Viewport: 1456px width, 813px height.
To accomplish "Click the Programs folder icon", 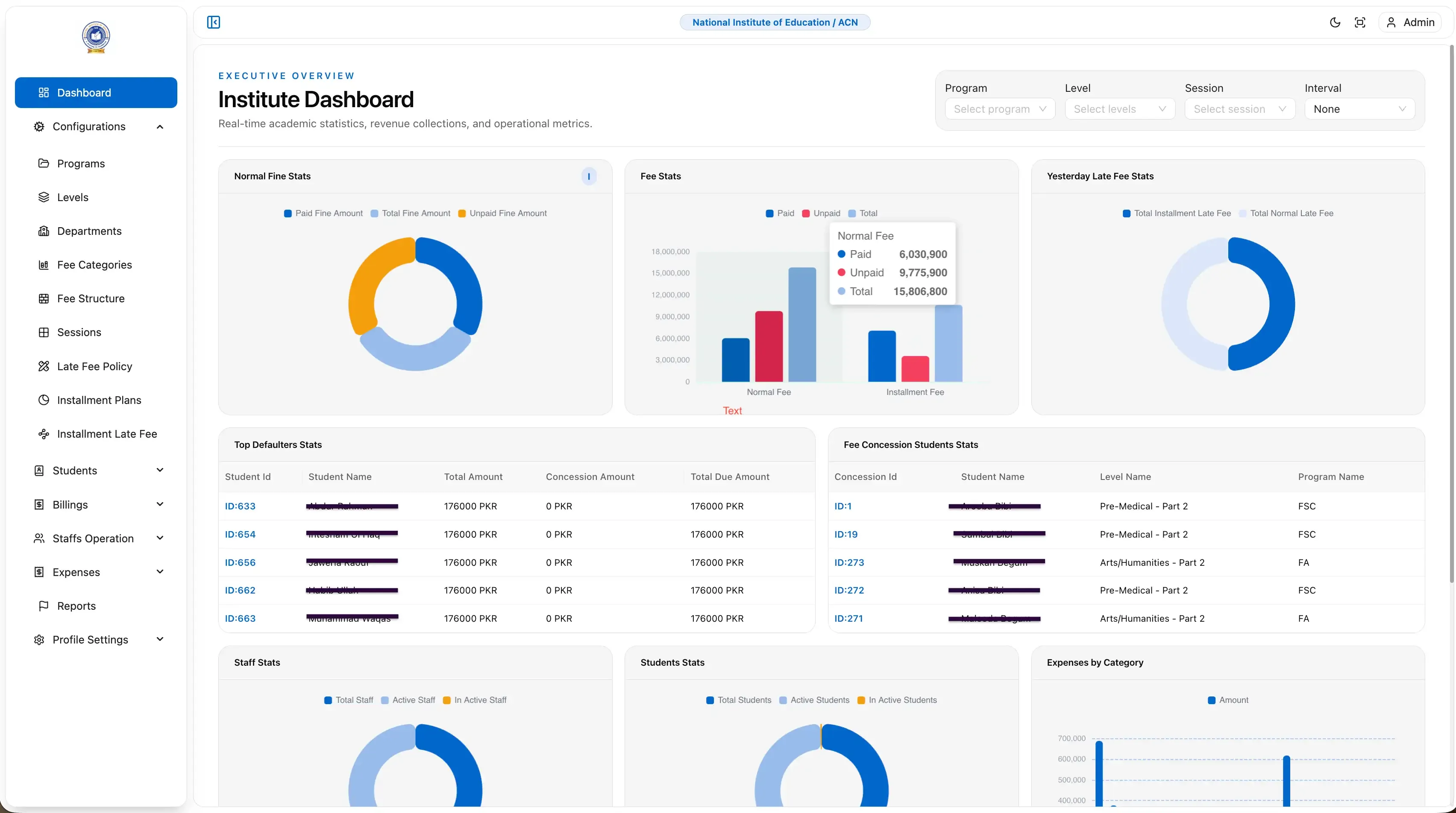I will 44,163.
